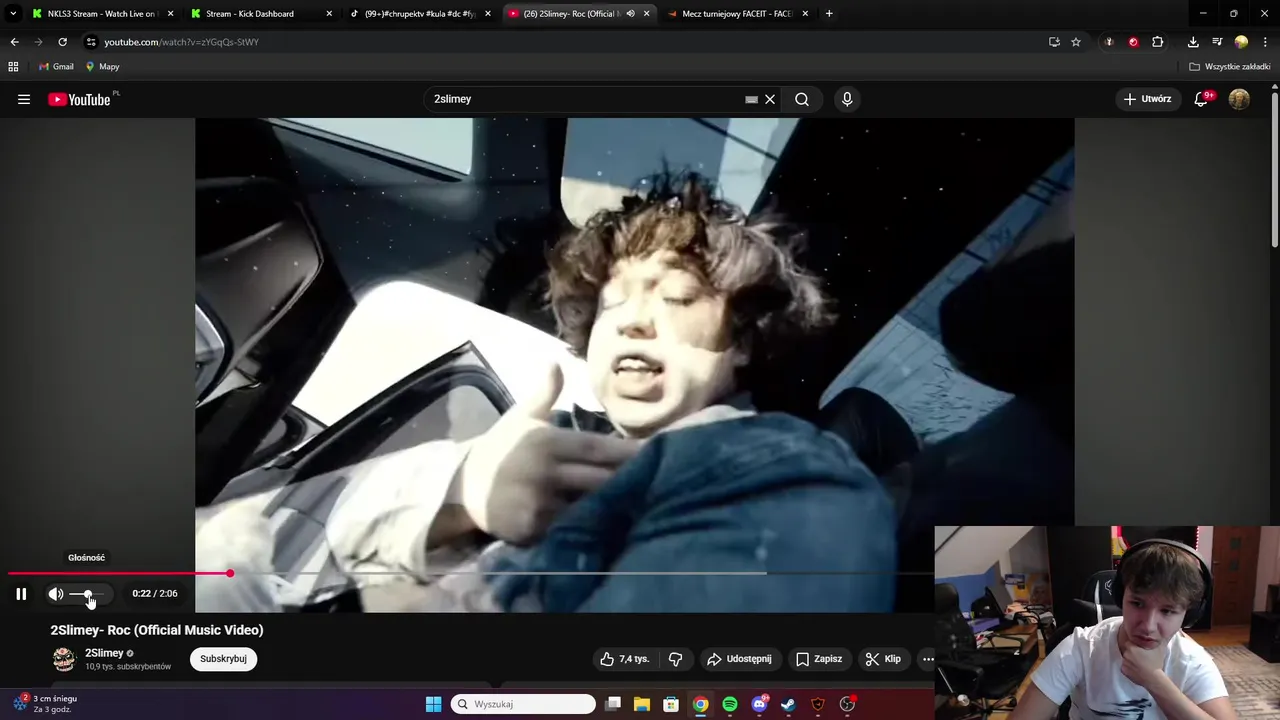The width and height of the screenshot is (1280, 720).
Task: Clear the search text with the X
Action: click(x=770, y=99)
